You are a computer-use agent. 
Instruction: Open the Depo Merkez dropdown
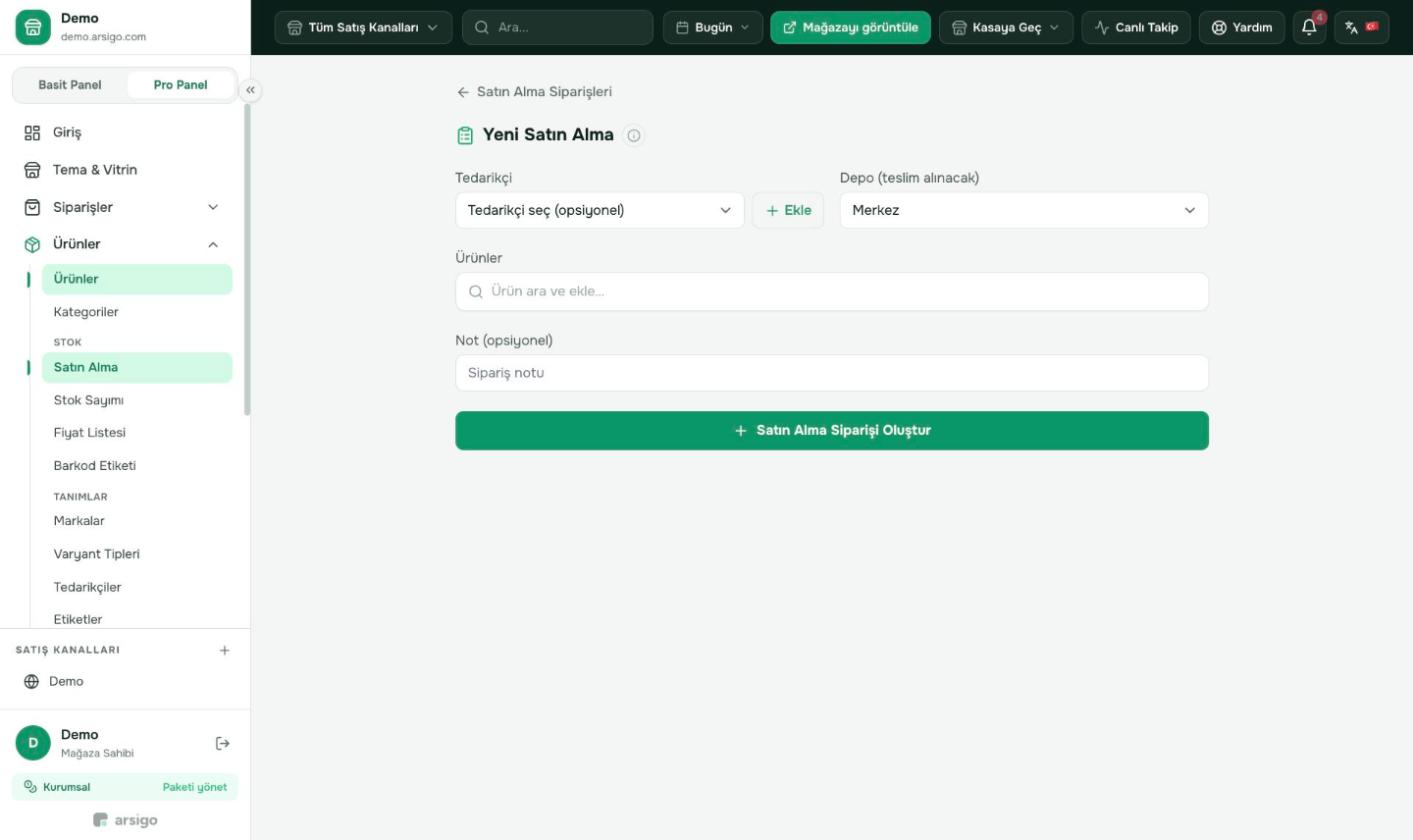point(1024,210)
